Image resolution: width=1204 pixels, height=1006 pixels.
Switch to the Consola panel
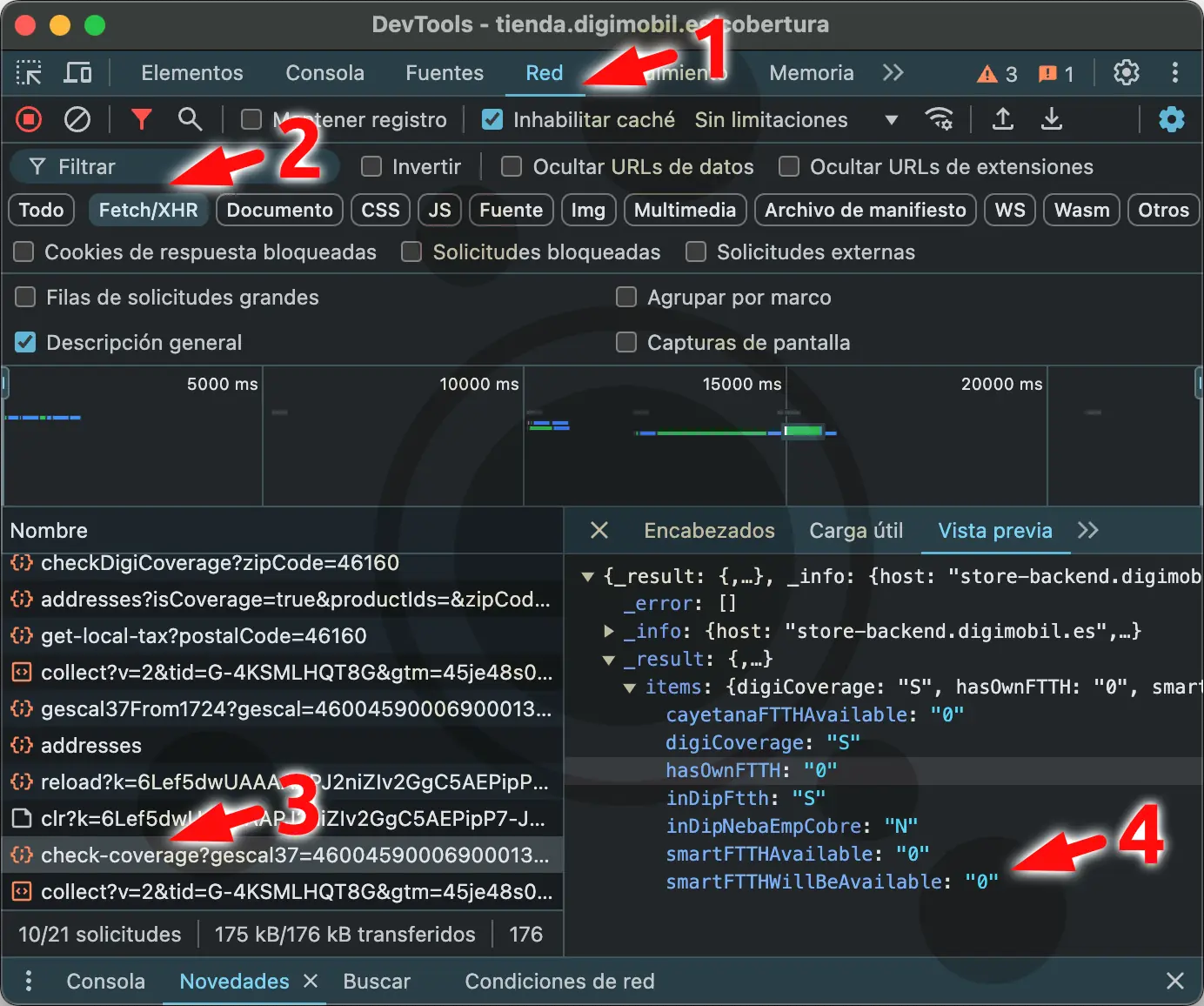click(x=325, y=73)
